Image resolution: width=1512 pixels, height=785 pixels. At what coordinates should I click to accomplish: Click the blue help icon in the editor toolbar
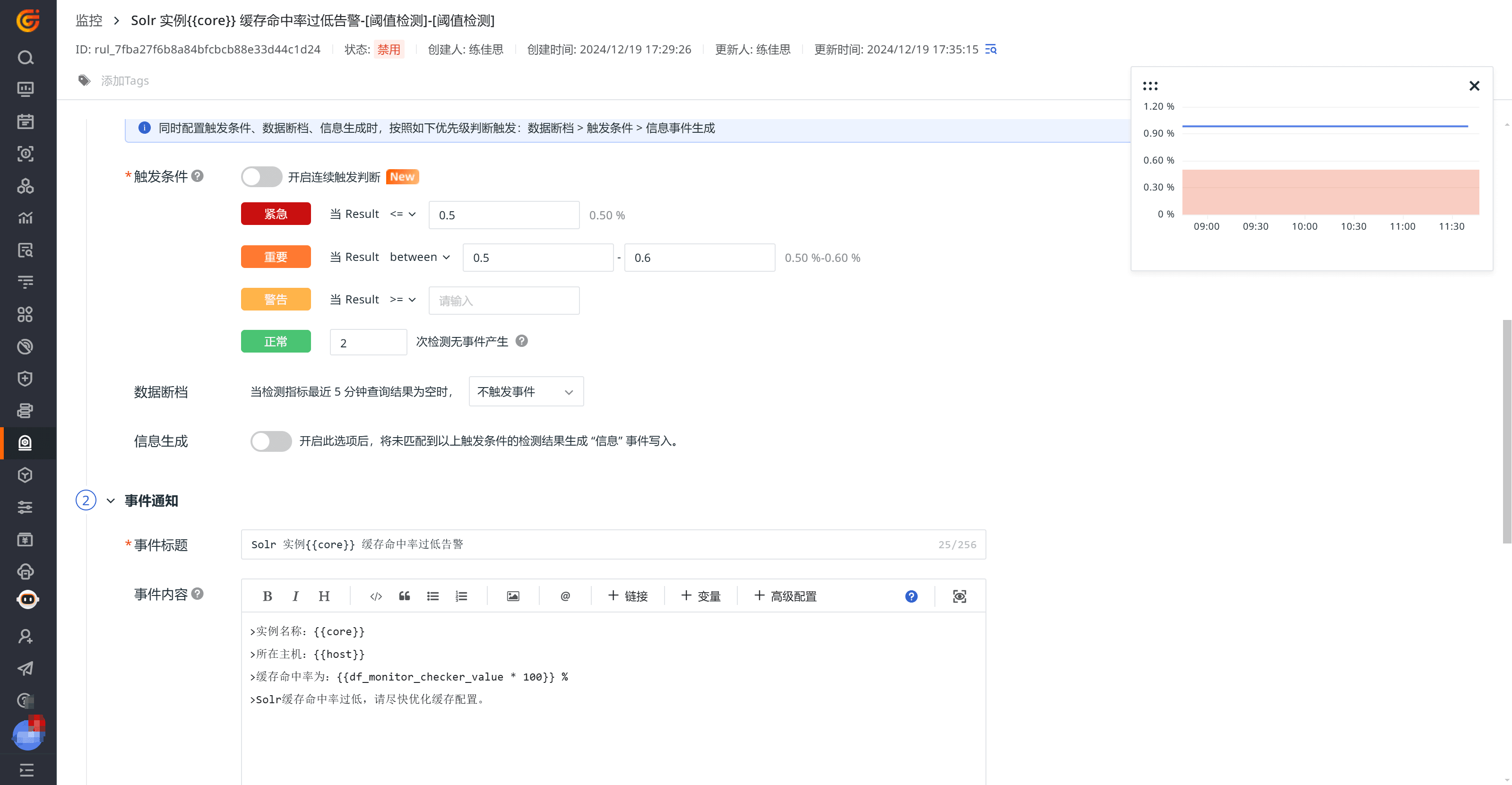click(x=911, y=596)
